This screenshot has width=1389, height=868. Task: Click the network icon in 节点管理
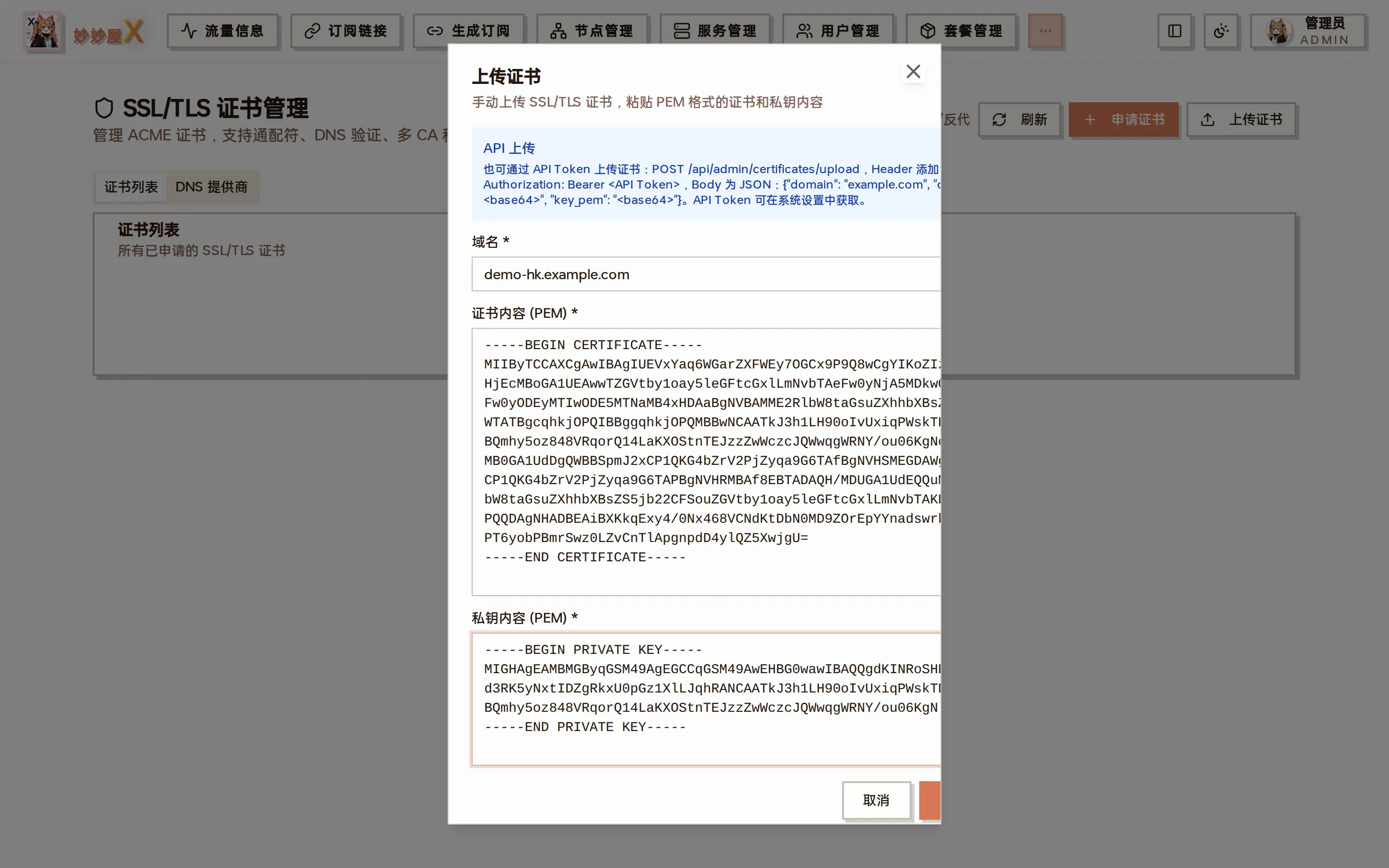[558, 31]
